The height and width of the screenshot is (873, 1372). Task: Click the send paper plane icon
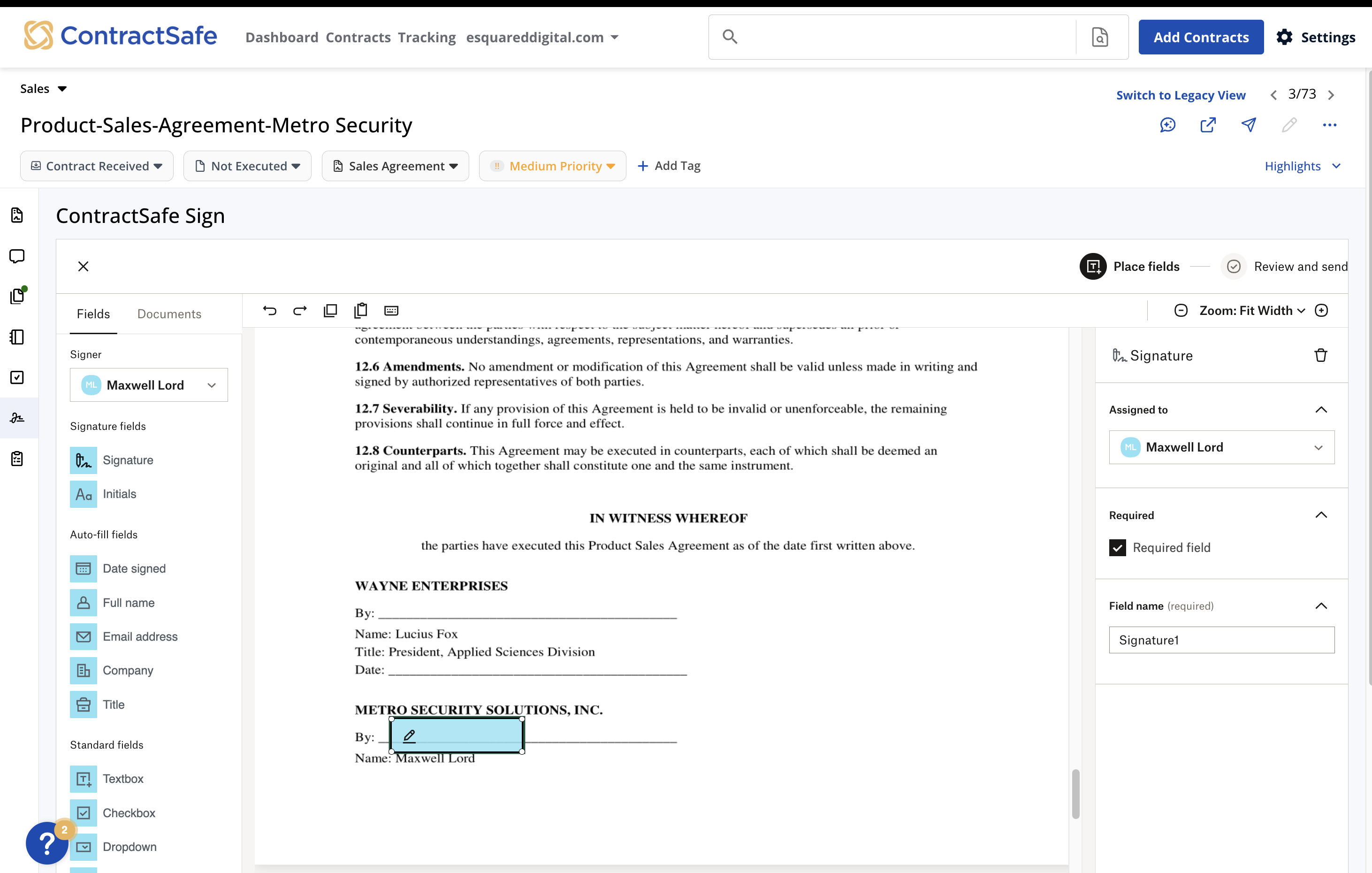(1248, 125)
